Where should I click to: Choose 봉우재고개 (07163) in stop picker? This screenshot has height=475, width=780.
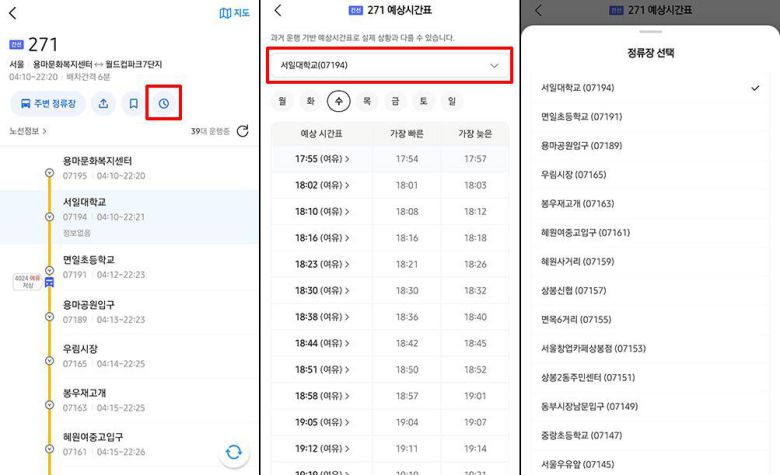651,203
